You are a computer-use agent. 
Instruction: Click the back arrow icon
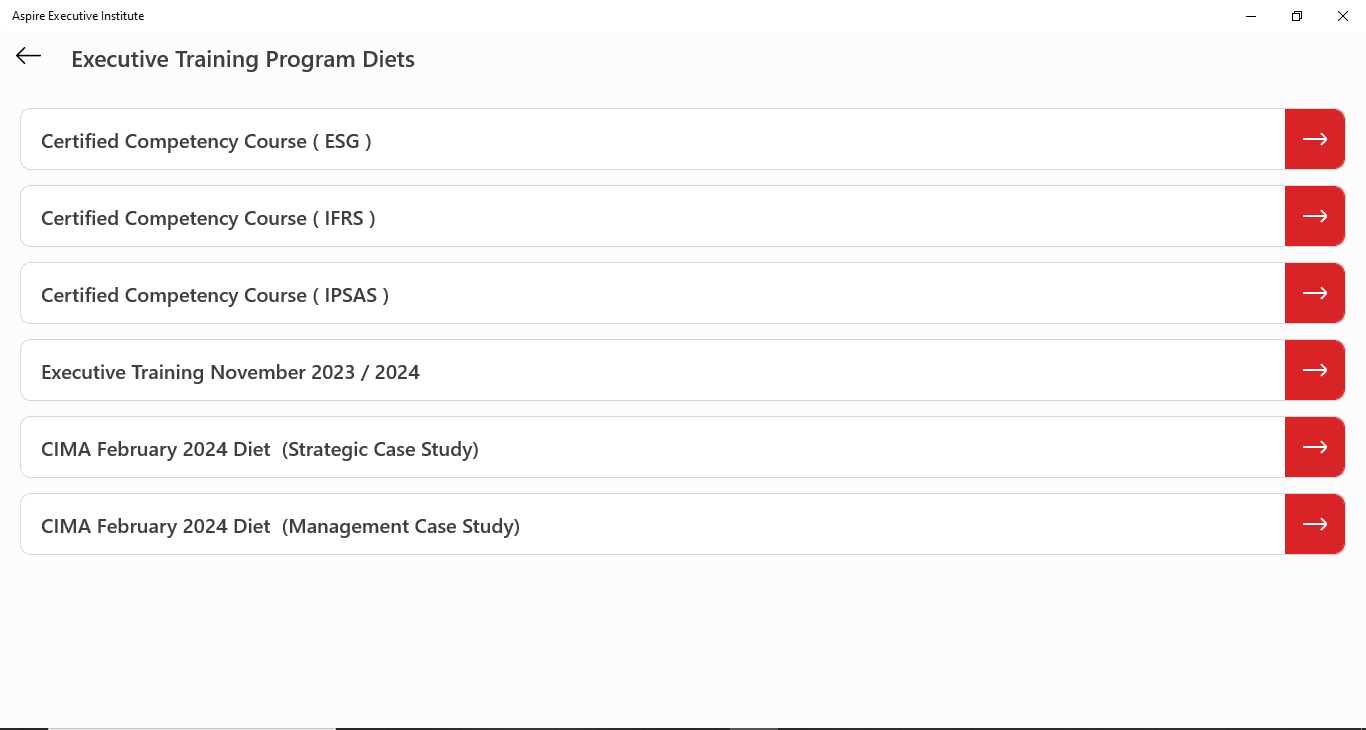pyautogui.click(x=28, y=56)
